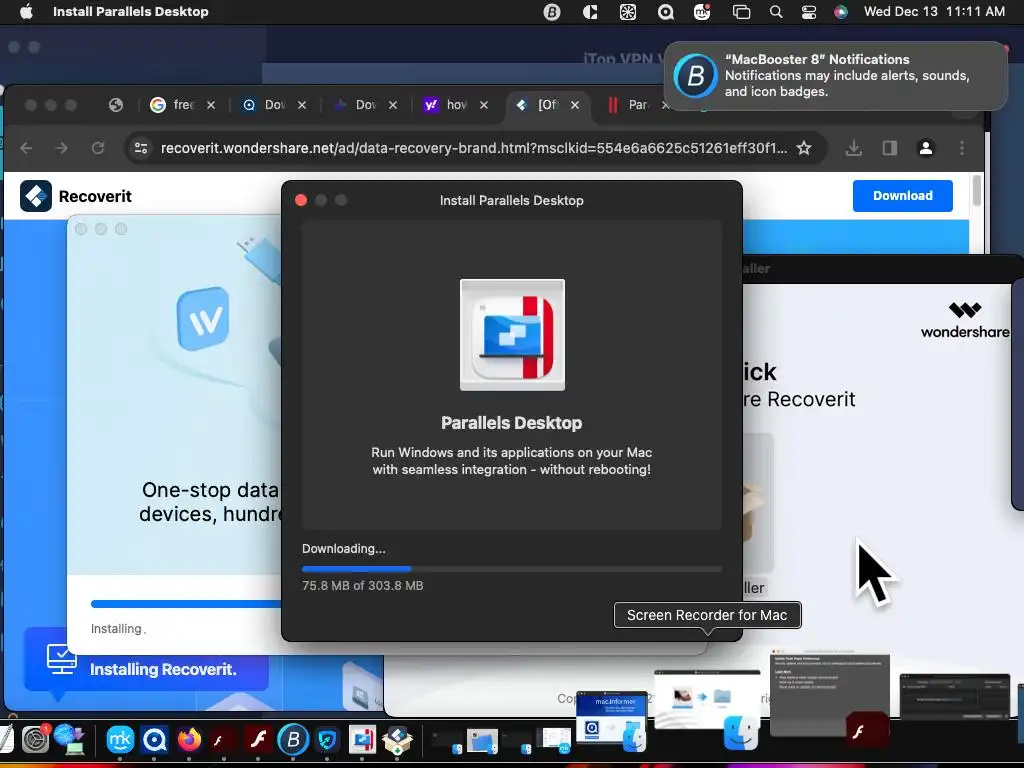Screen dimensions: 1024x768
Task: Open the globe tab in Chrome
Action: click(x=116, y=104)
